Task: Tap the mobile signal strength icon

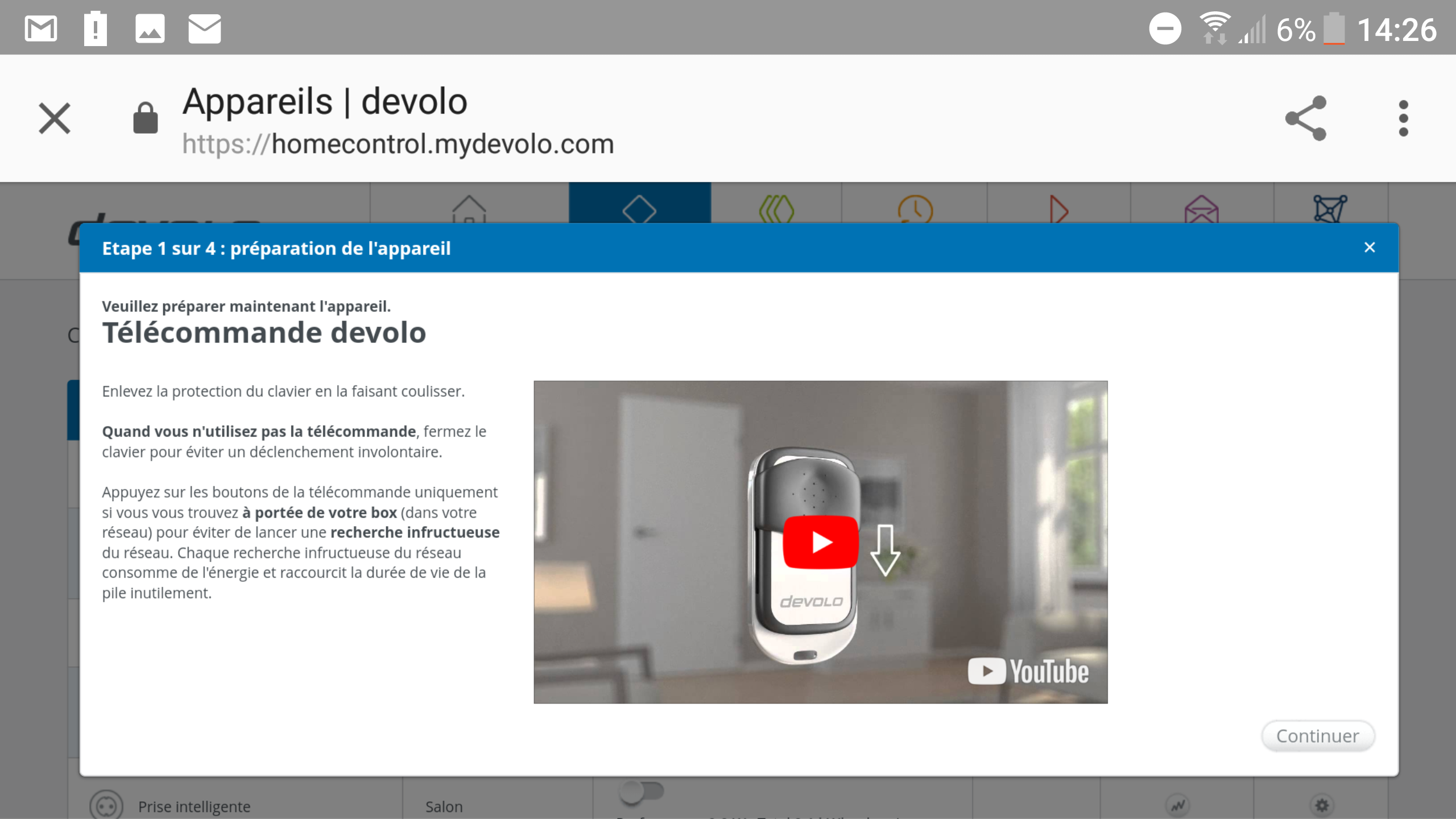Action: click(x=1253, y=28)
